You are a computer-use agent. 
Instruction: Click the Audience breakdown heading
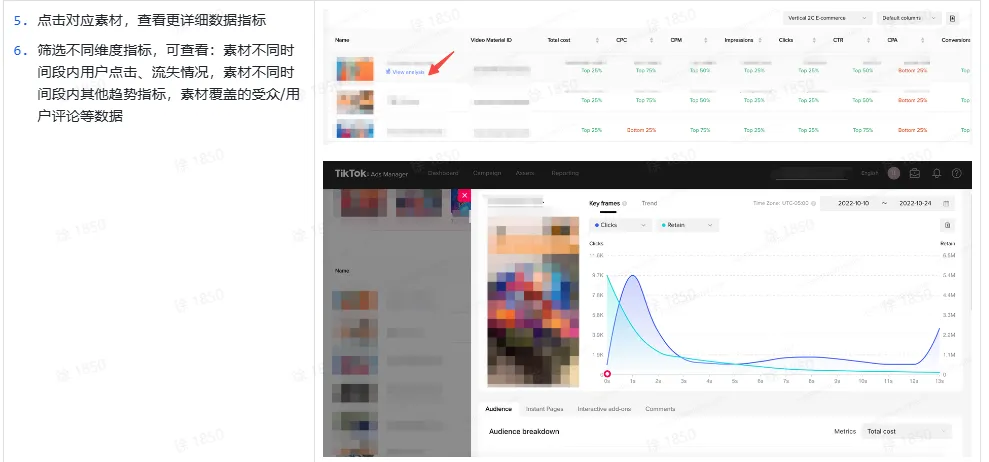(x=524, y=431)
